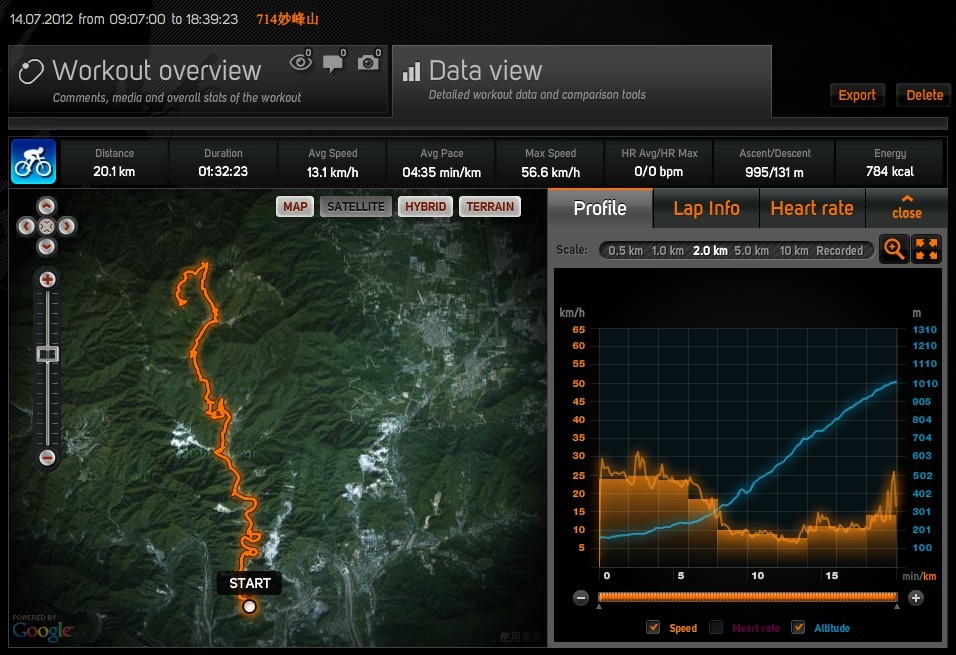Click the views eye icon
The width and height of the screenshot is (956, 655).
pos(299,62)
